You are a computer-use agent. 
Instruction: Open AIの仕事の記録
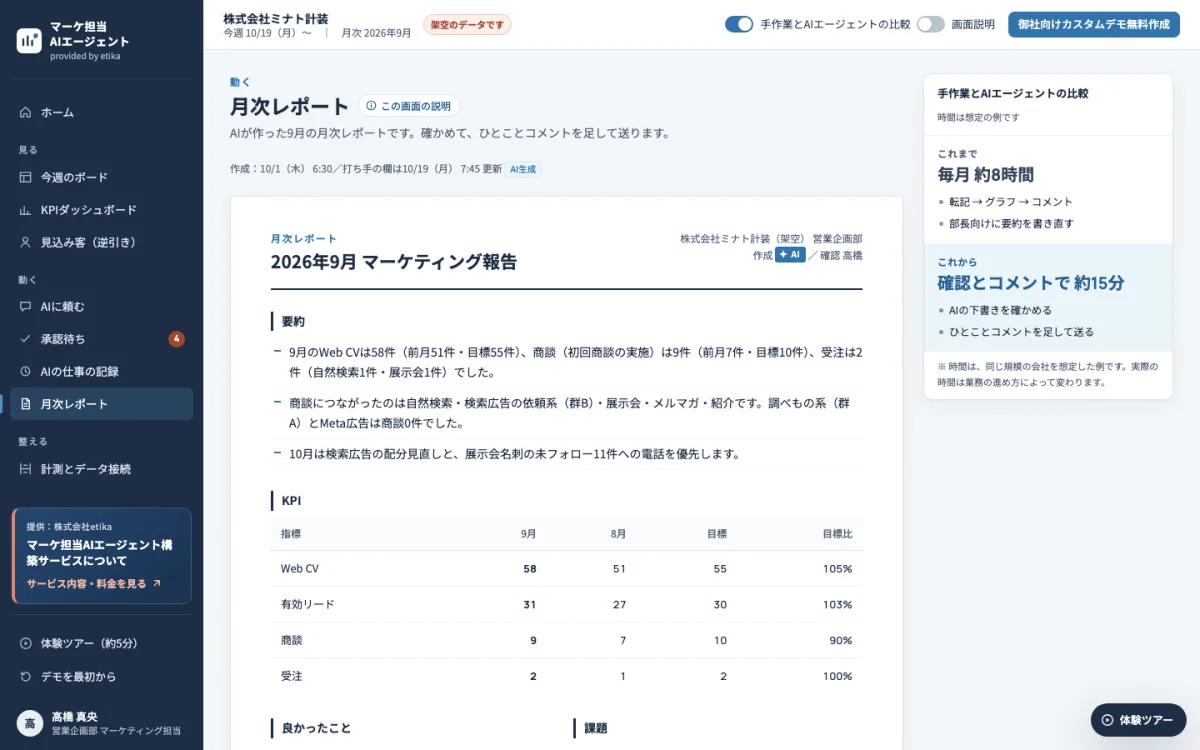(101, 371)
